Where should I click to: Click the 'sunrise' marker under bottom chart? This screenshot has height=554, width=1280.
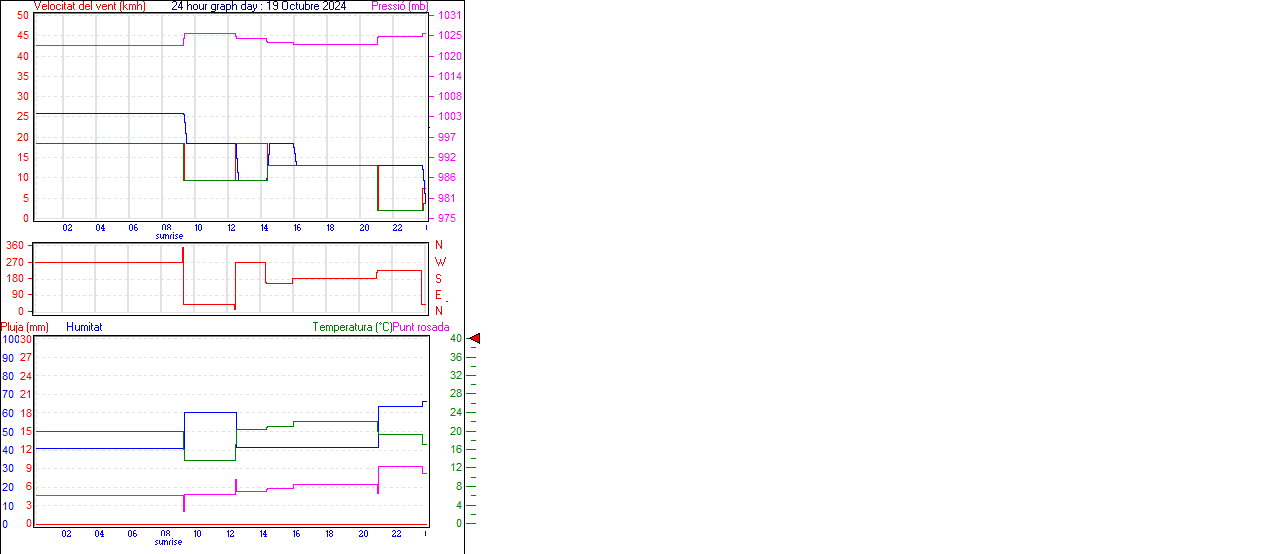169,542
